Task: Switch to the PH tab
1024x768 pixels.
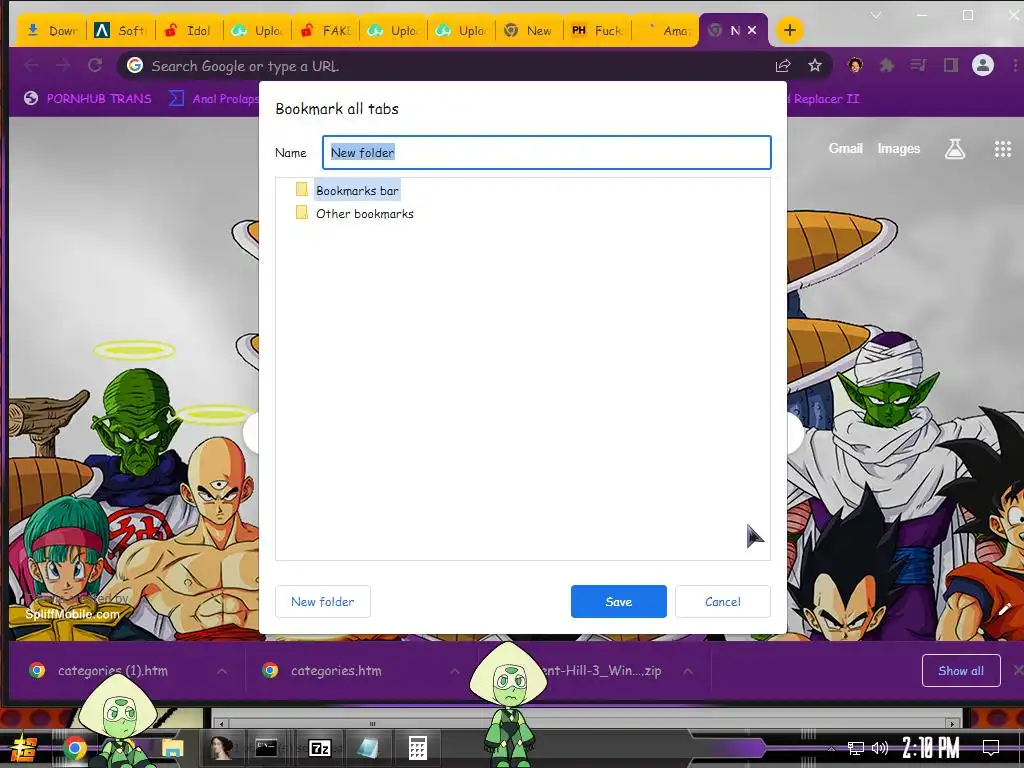Action: point(597,31)
